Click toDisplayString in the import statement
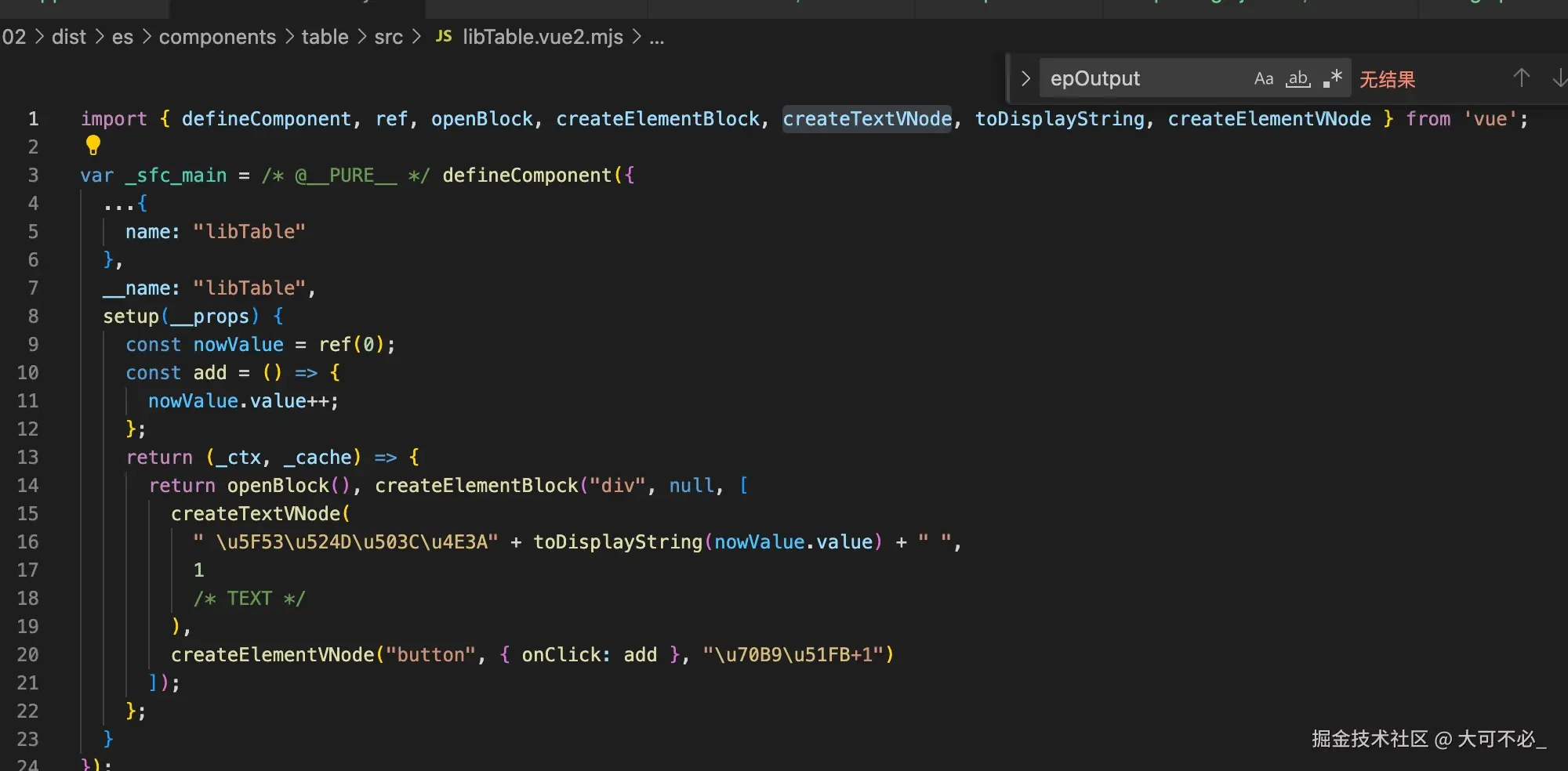The width and height of the screenshot is (1568, 771). [1060, 118]
